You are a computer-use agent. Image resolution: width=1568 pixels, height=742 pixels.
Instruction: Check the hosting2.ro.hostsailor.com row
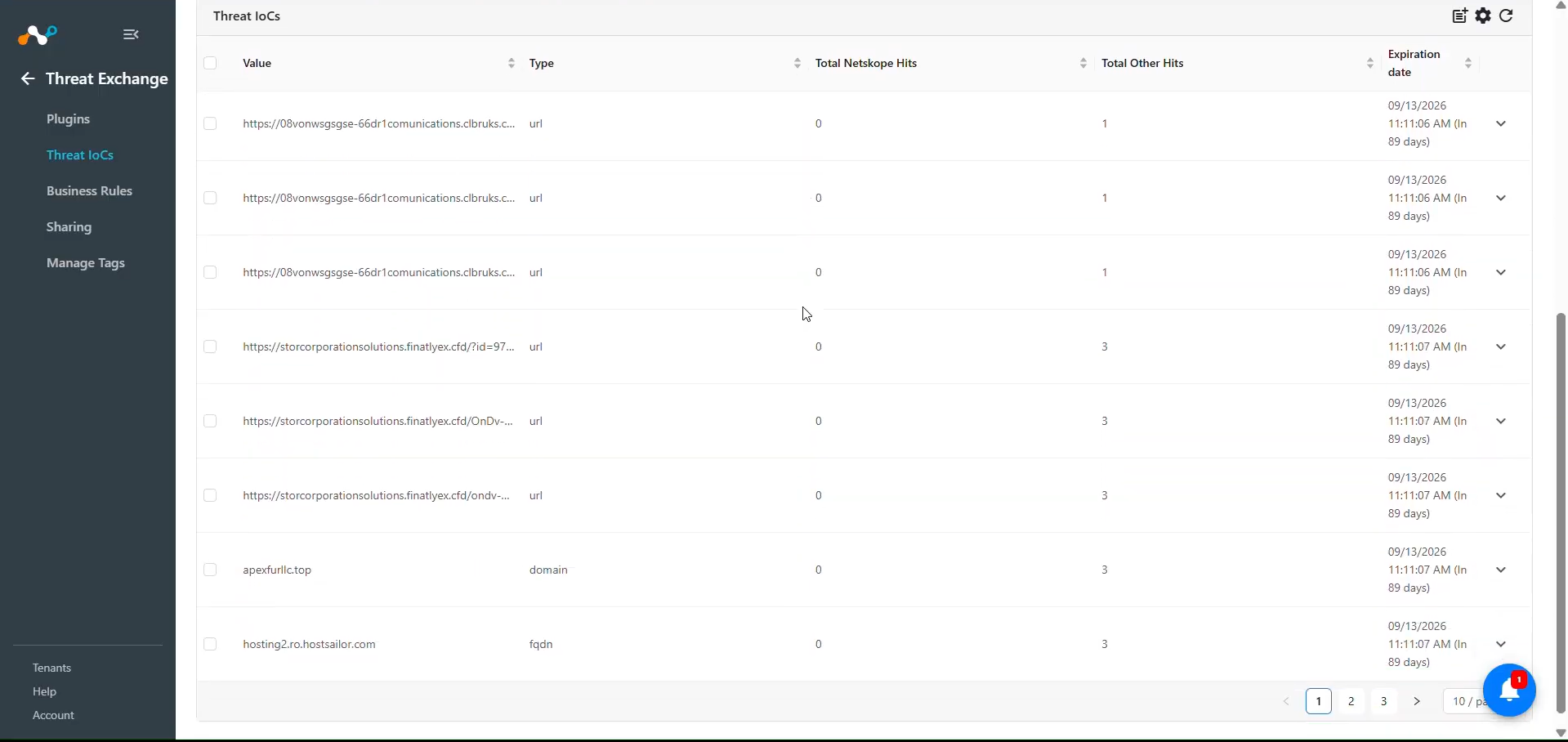click(x=211, y=644)
